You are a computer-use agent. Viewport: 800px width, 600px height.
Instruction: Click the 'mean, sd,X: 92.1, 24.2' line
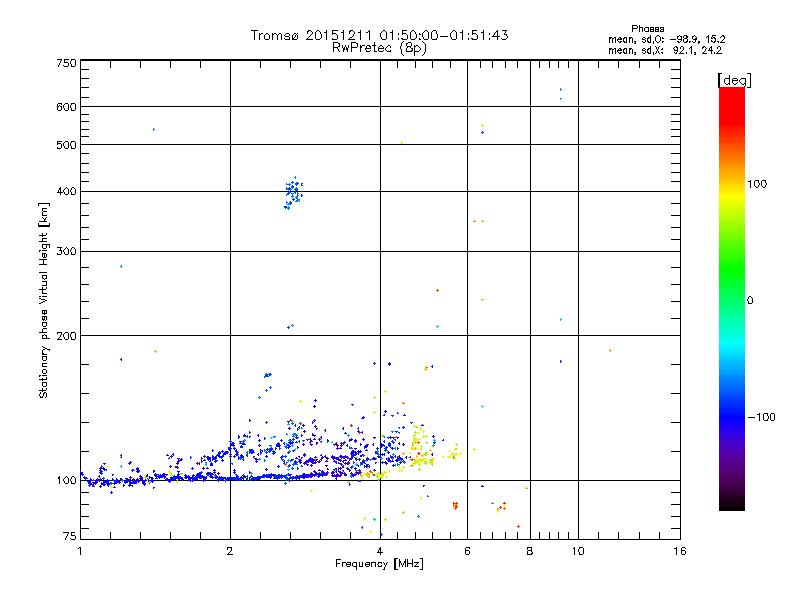click(665, 50)
